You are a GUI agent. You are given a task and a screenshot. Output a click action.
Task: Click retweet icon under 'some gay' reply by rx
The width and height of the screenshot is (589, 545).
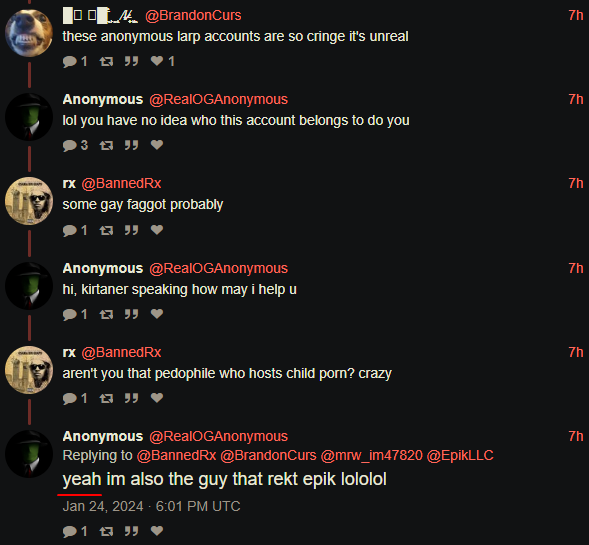point(106,230)
